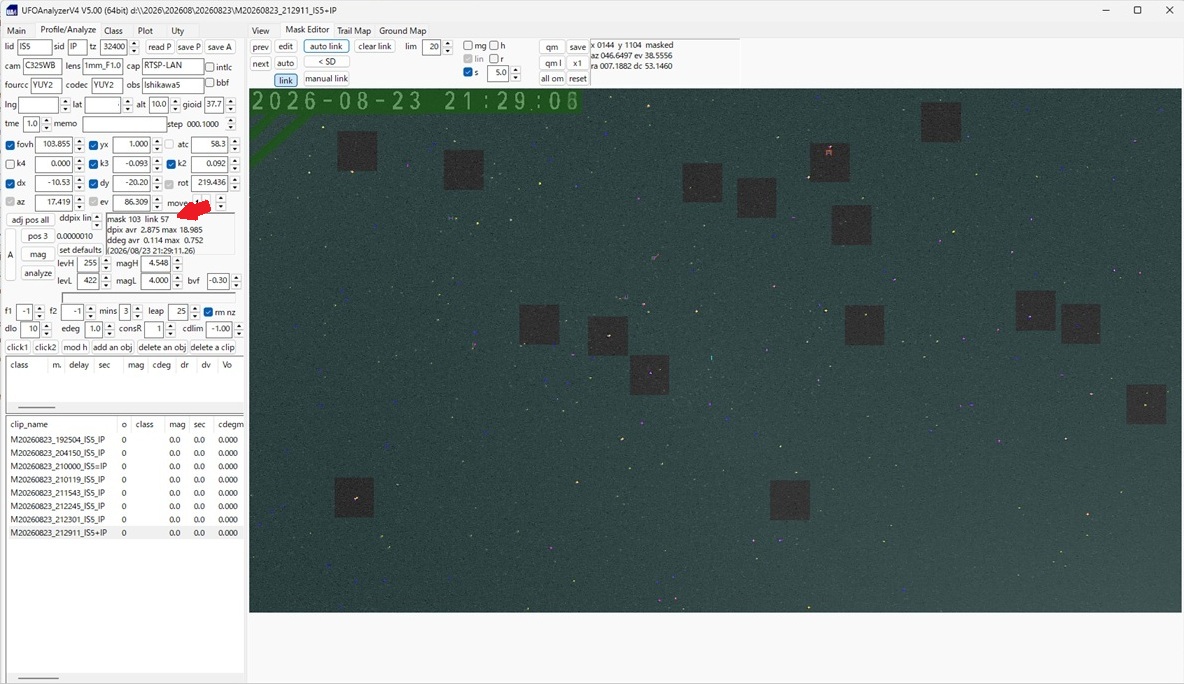Click the < SD button
The width and height of the screenshot is (1184, 684).
326,62
